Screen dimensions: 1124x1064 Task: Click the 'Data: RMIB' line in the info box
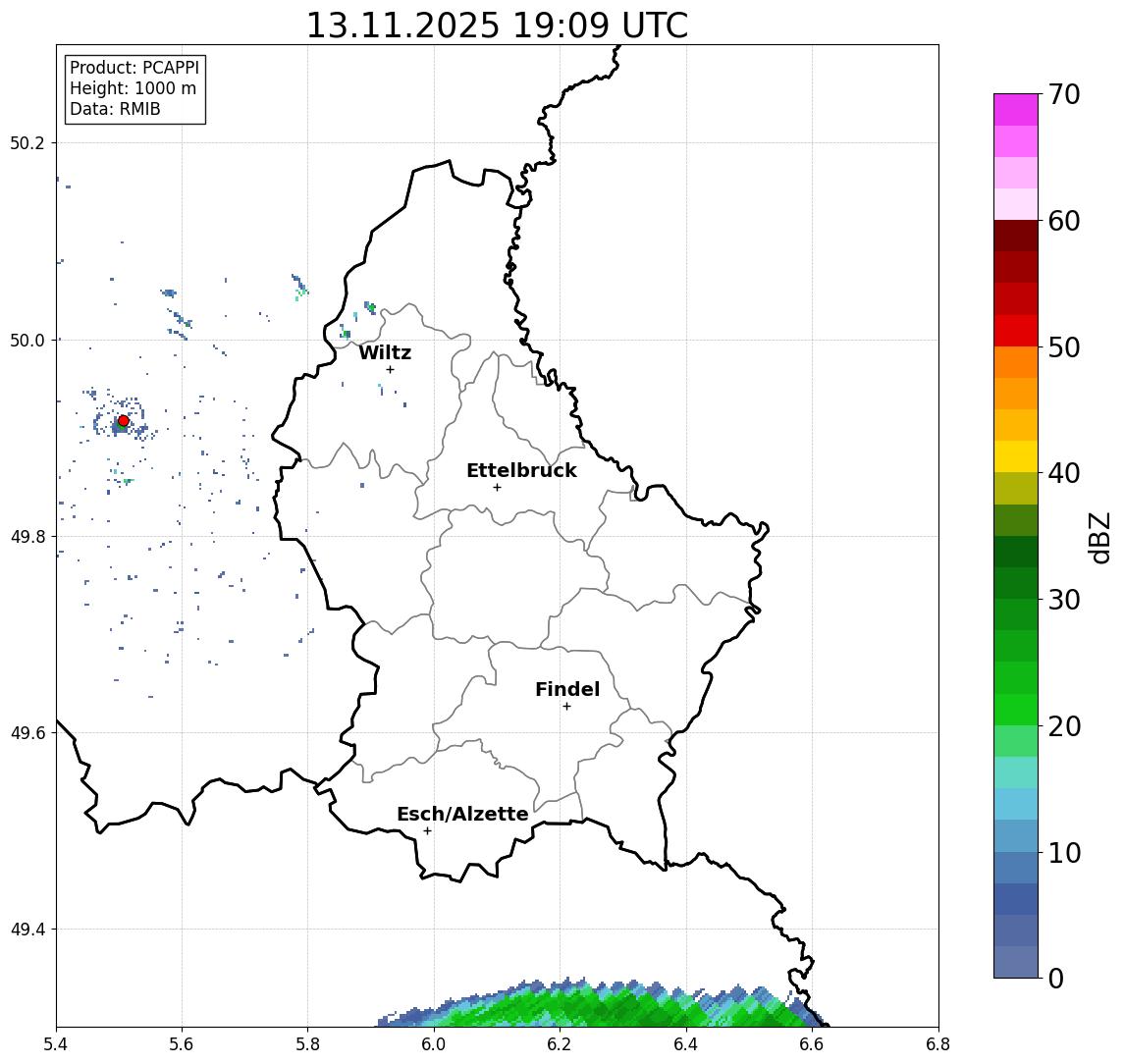point(115,109)
